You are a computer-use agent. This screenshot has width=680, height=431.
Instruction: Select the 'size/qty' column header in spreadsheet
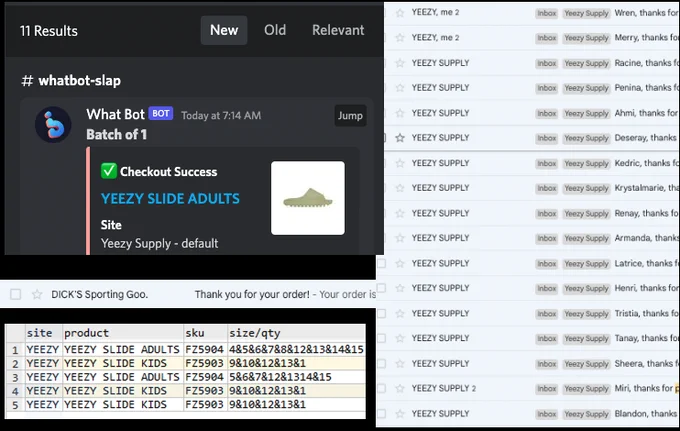296,333
